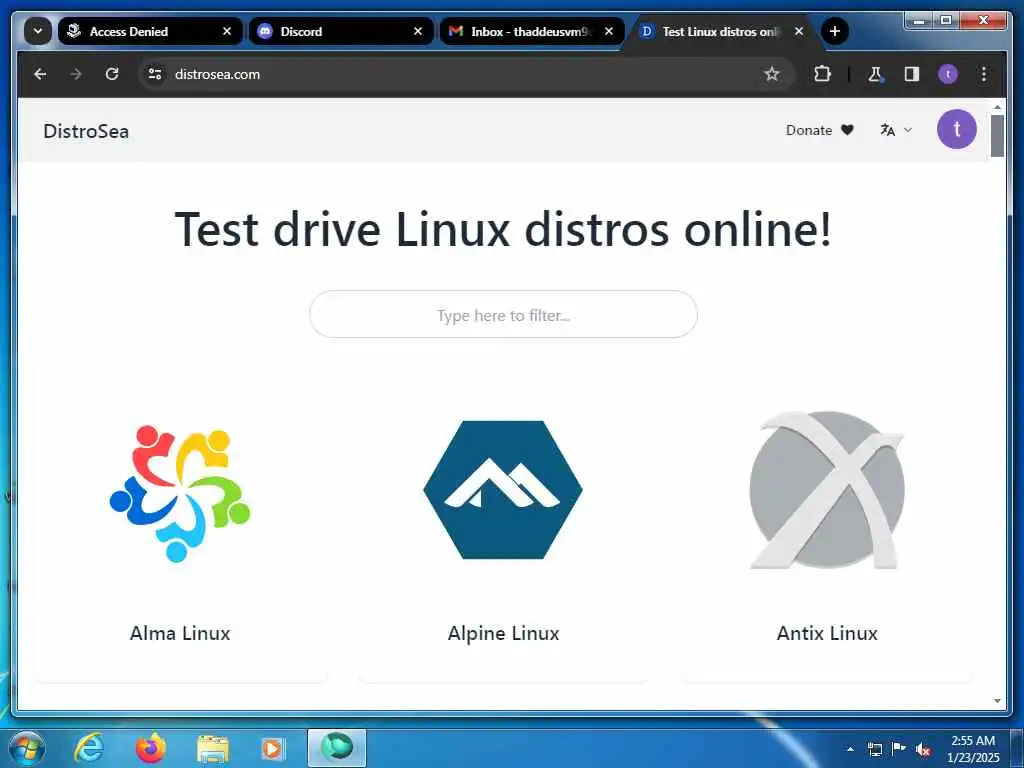
Task: Open Chrome three-dot menu
Action: pyautogui.click(x=984, y=74)
